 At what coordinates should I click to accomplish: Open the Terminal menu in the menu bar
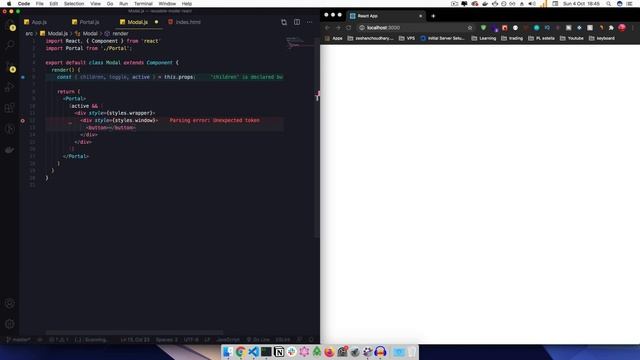143,4
